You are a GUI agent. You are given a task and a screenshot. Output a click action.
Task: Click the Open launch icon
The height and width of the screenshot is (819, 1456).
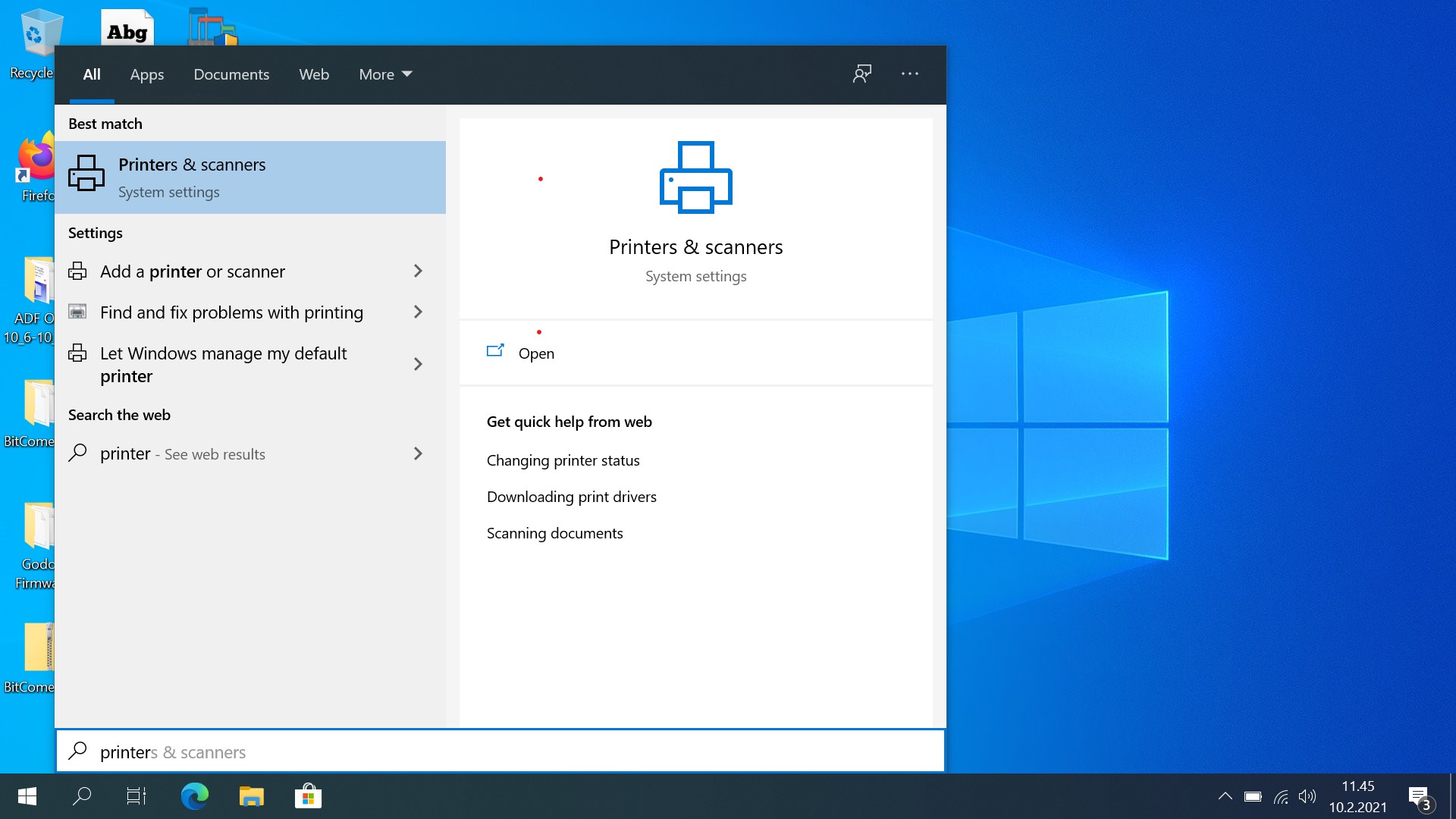point(495,350)
